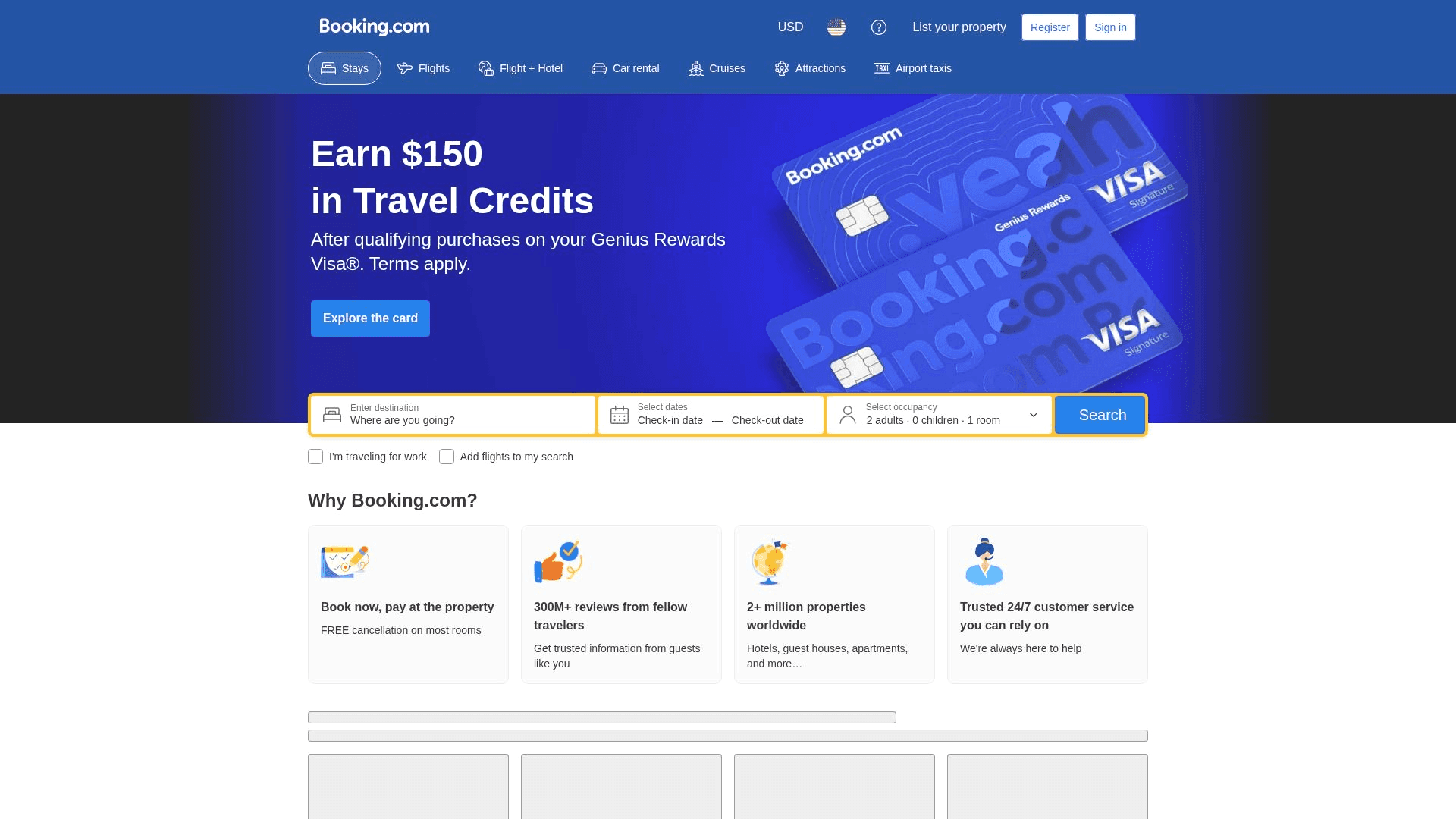The image size is (1456, 819).
Task: Go to the Car rental tab
Action: (x=625, y=68)
